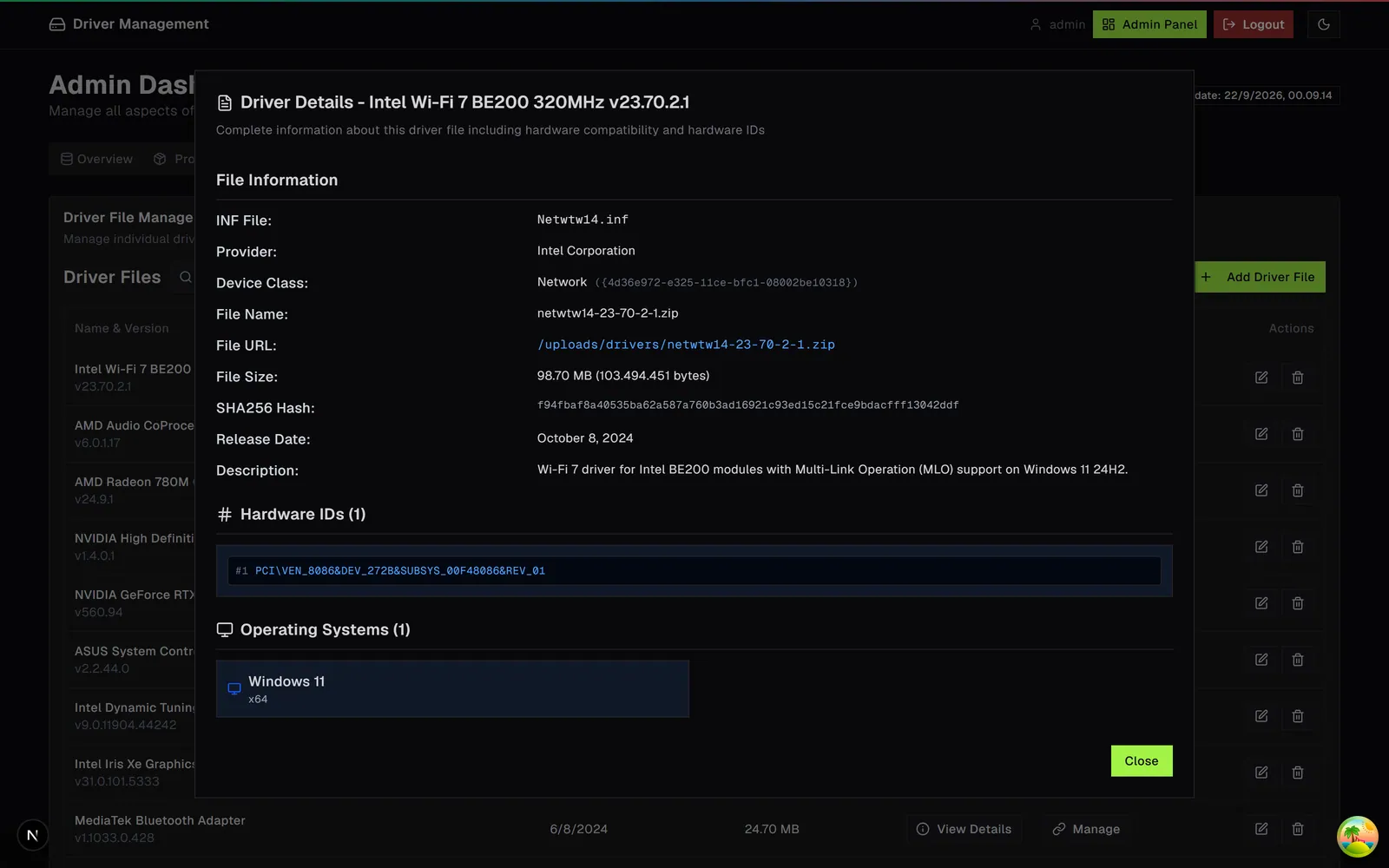Click the Intel Wi-Fi 7 BE200 row name

coord(133,369)
